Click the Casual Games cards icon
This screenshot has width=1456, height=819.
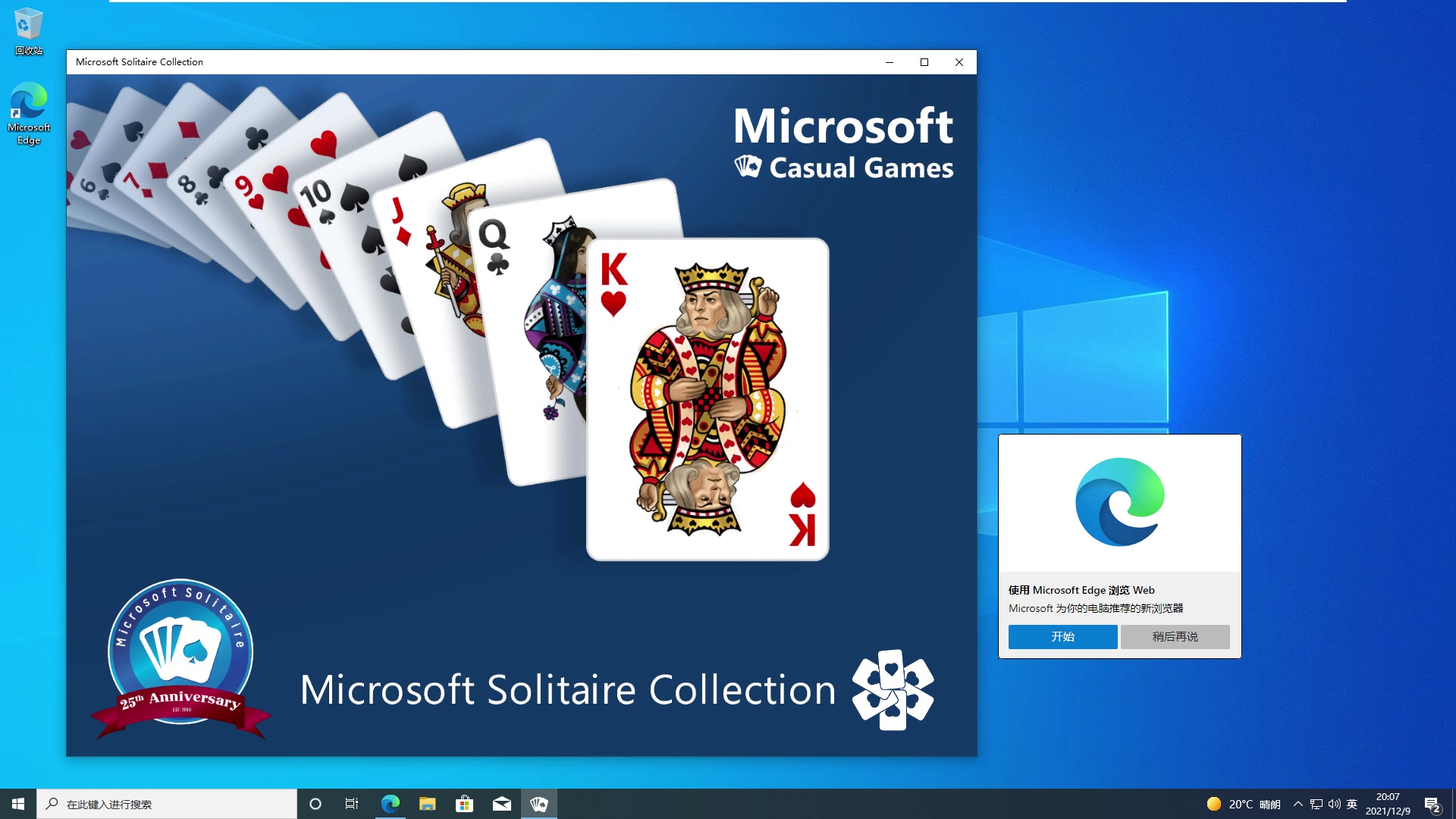748,166
